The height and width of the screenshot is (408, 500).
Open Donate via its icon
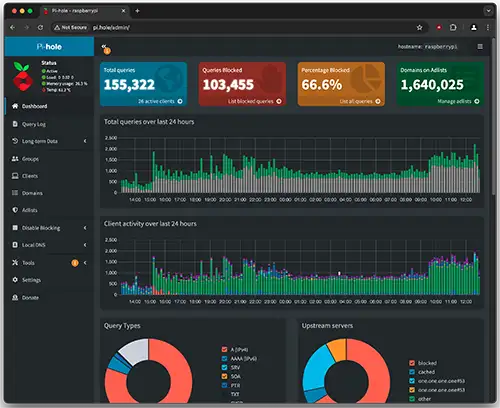15,297
